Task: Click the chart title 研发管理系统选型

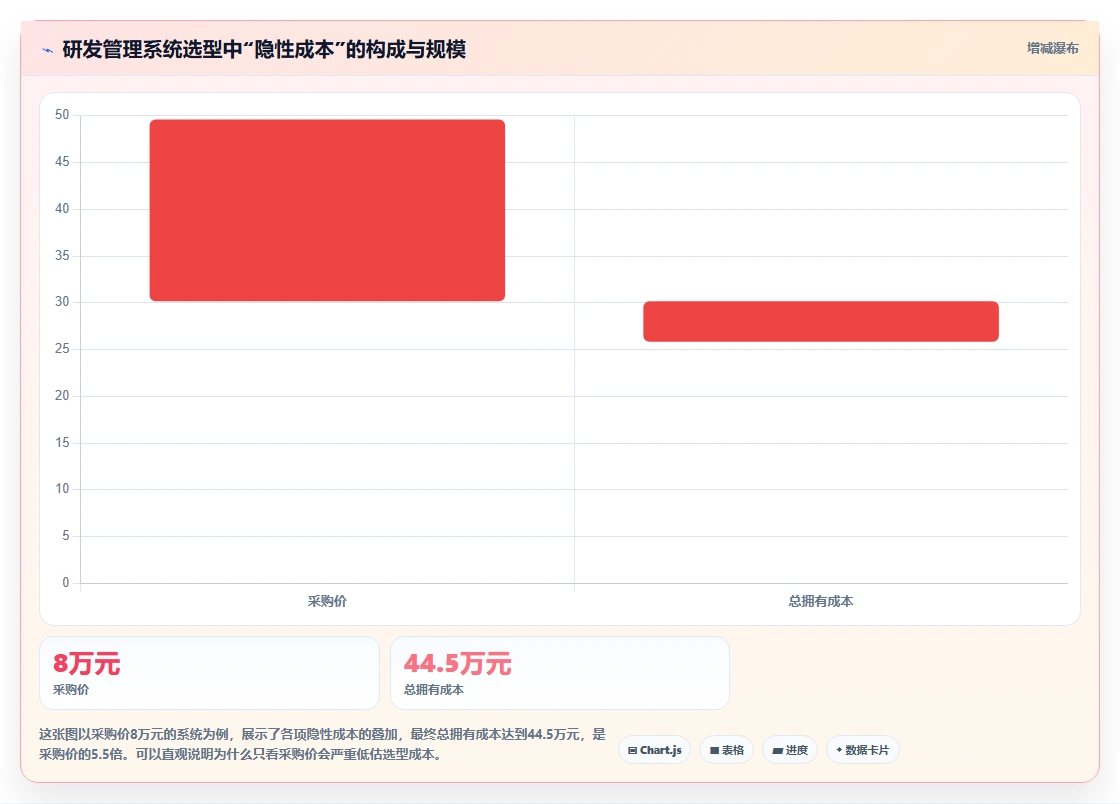Action: coord(264,49)
